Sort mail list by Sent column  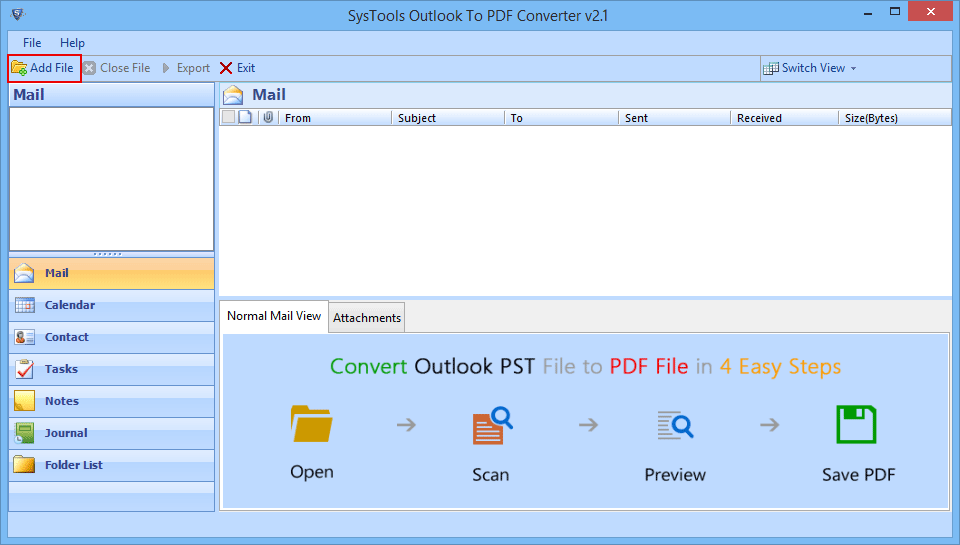click(x=675, y=118)
